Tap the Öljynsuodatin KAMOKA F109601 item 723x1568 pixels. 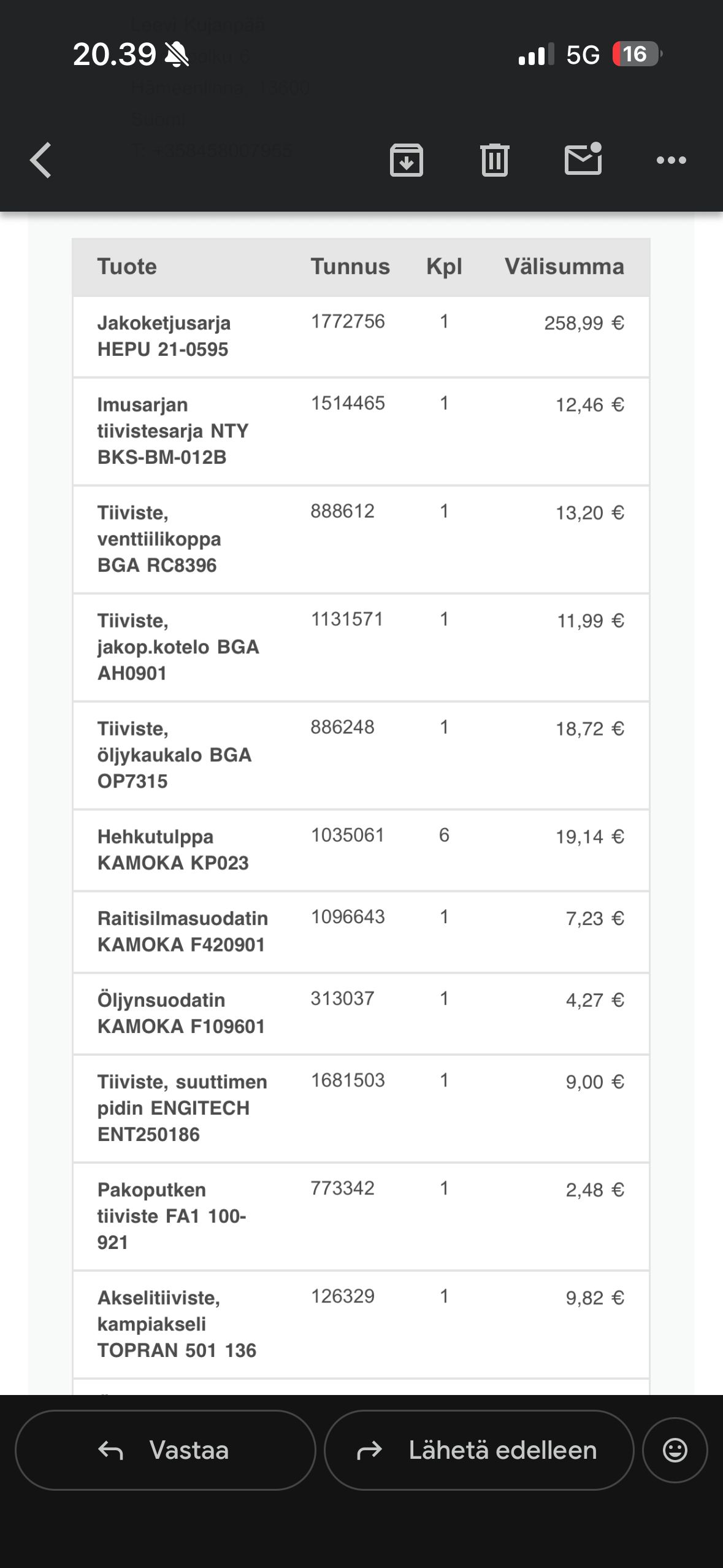[181, 1013]
